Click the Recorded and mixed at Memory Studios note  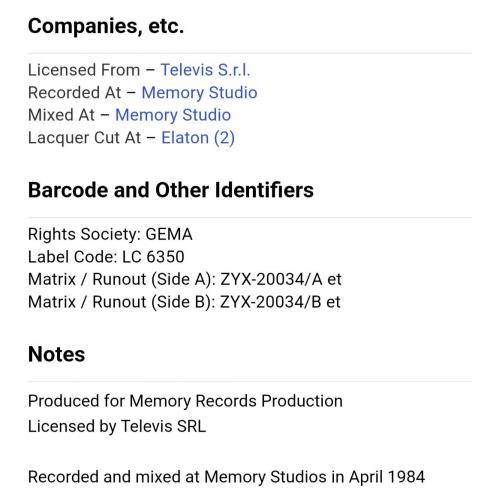(226, 477)
